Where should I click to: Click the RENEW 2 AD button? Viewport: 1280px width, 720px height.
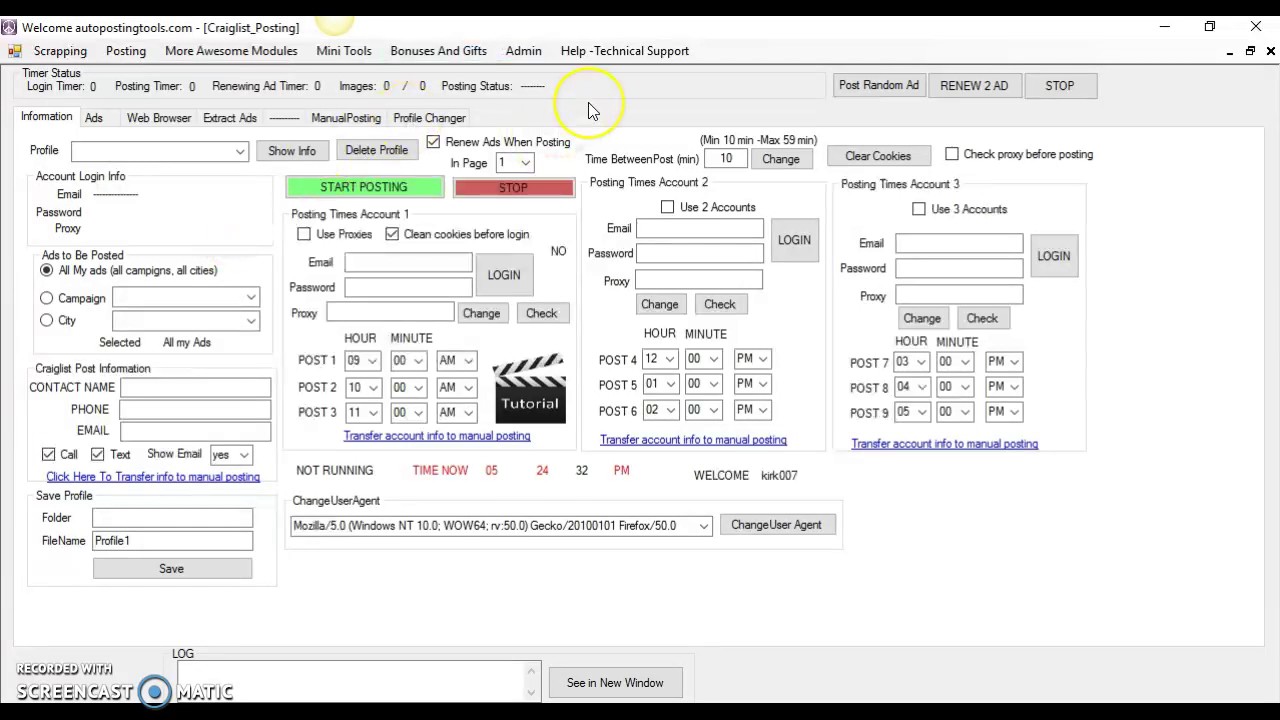point(974,86)
